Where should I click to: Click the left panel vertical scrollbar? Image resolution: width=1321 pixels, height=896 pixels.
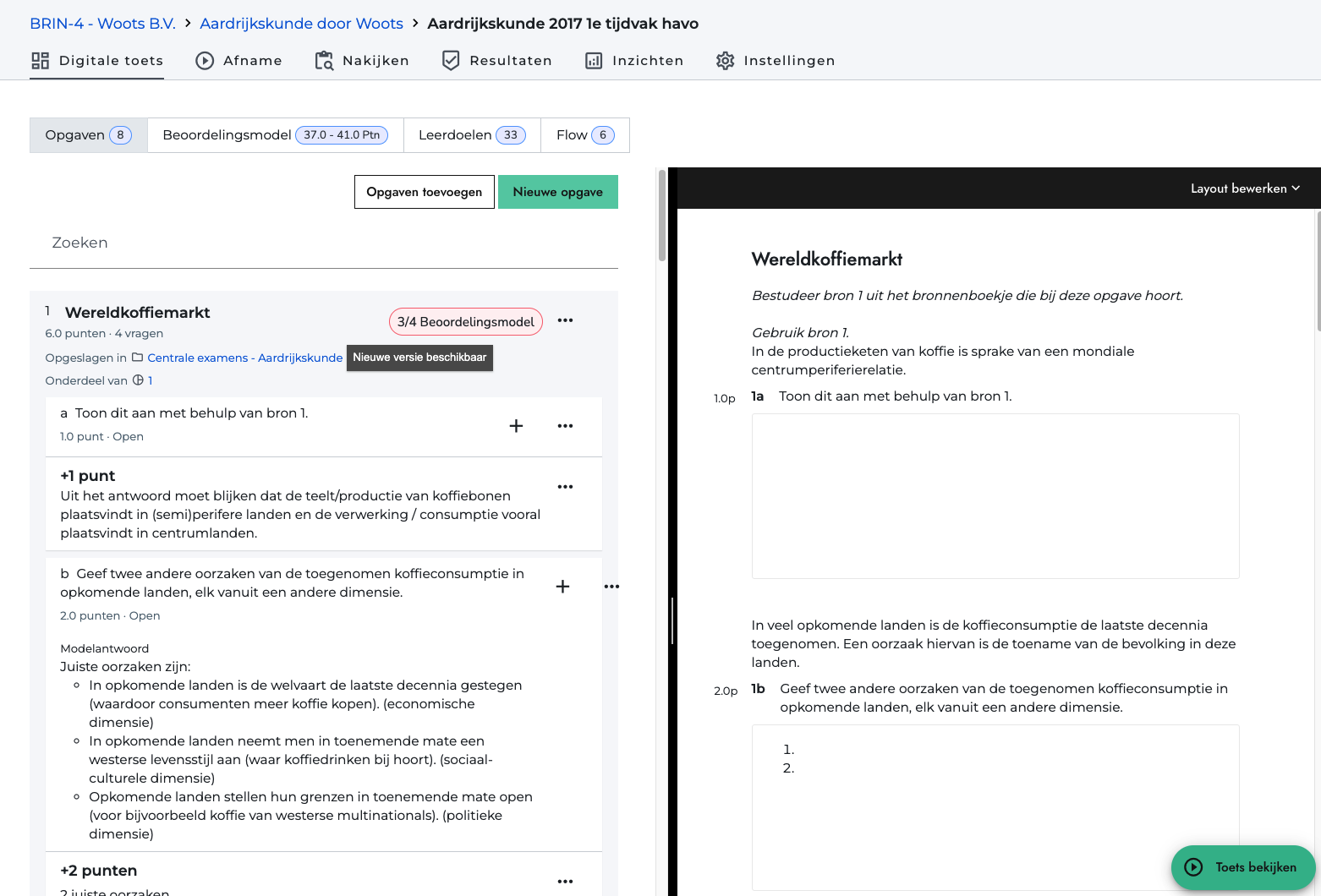click(x=662, y=215)
